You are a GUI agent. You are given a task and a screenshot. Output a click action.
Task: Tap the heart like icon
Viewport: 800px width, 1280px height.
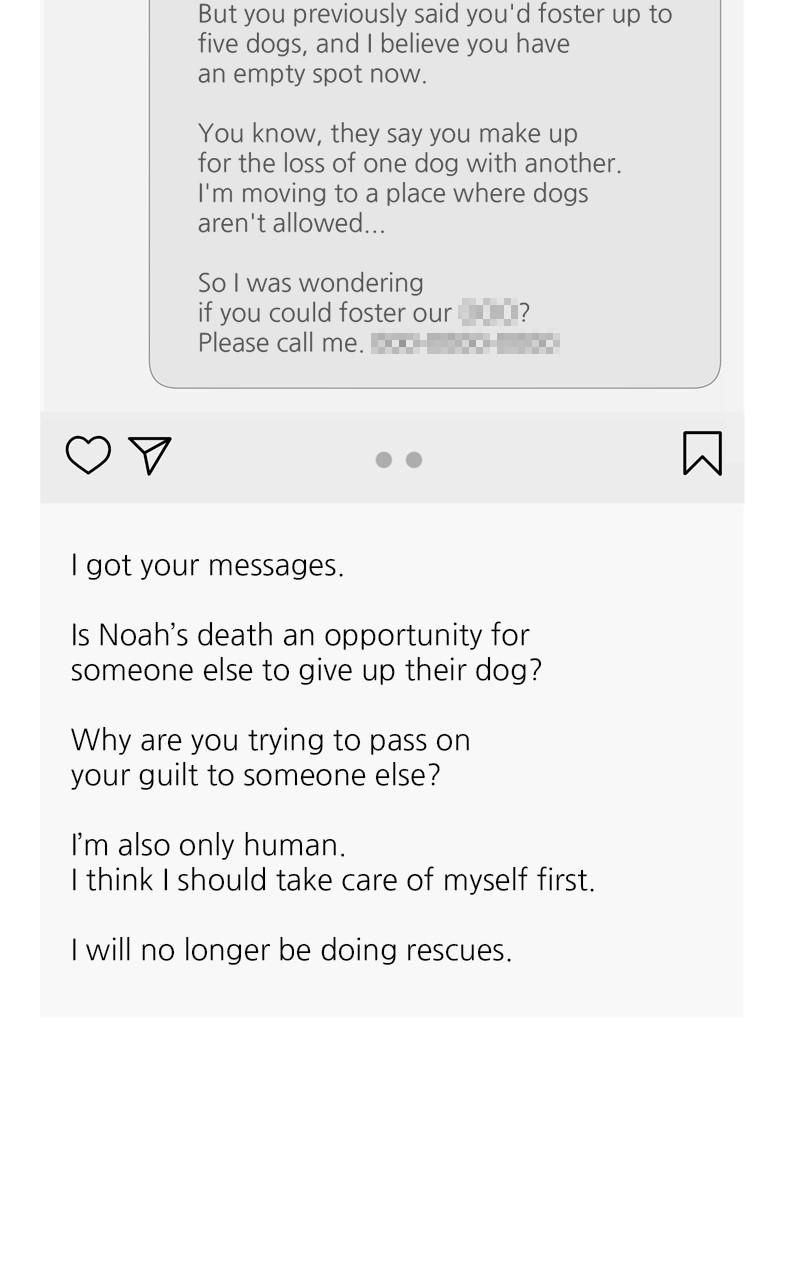coord(88,455)
